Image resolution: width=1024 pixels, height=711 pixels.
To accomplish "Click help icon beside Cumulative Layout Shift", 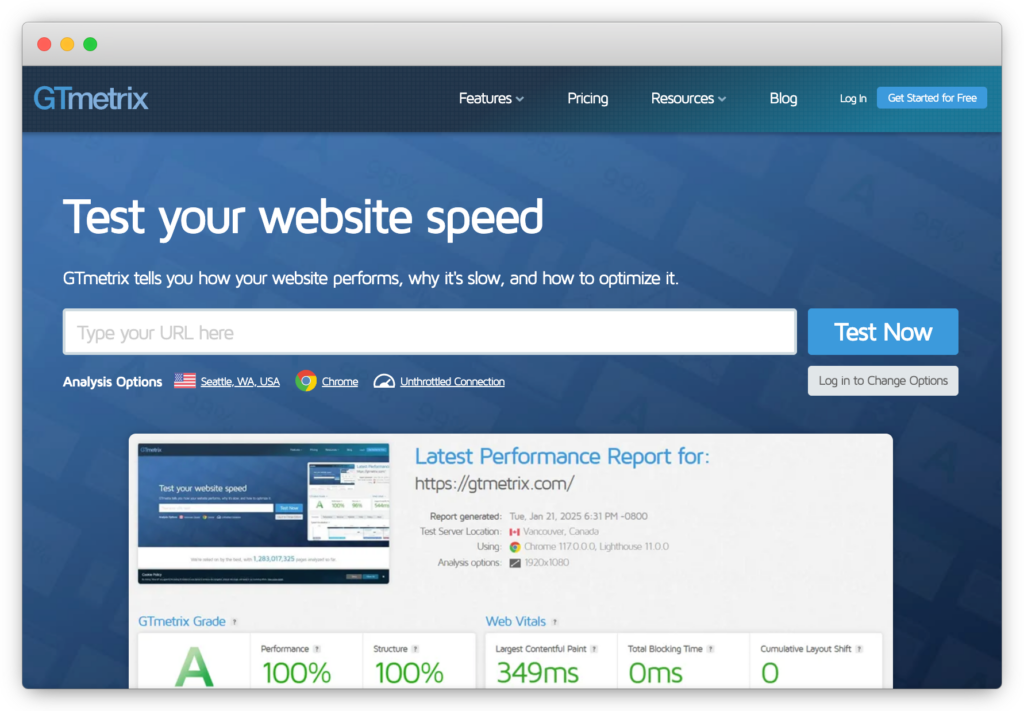I will pyautogui.click(x=859, y=649).
